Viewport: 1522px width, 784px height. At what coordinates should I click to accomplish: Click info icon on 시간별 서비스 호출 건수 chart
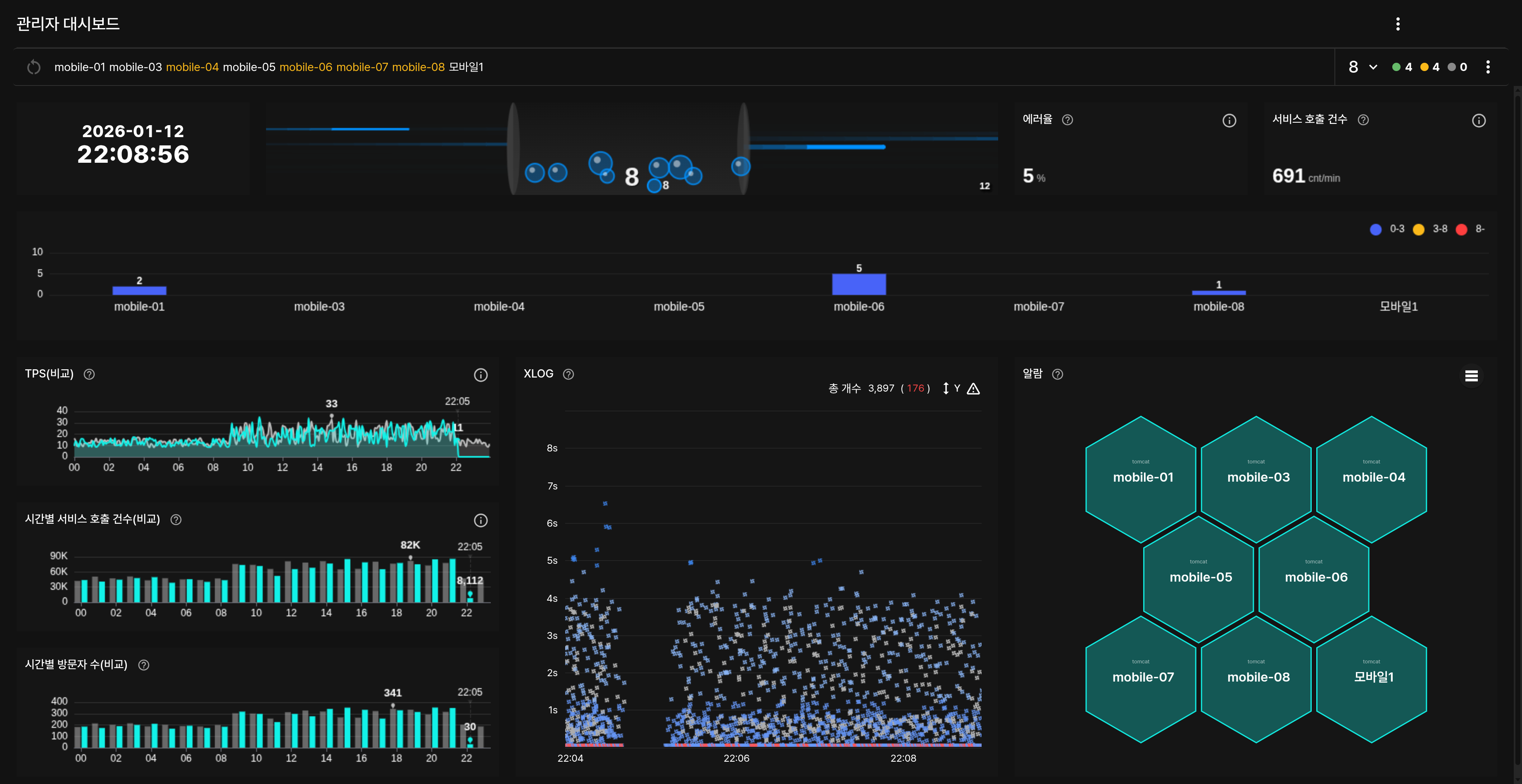click(x=480, y=520)
